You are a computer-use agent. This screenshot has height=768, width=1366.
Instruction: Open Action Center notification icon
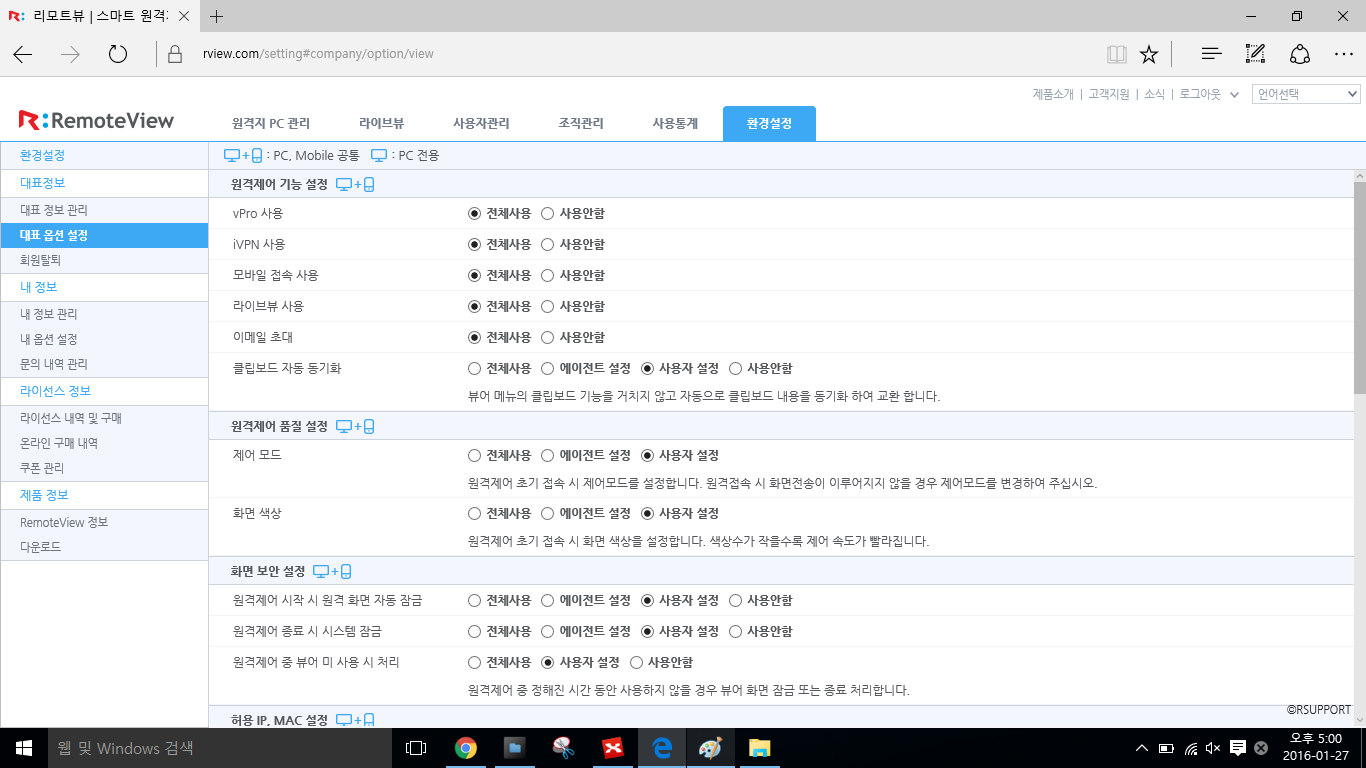click(1238, 748)
